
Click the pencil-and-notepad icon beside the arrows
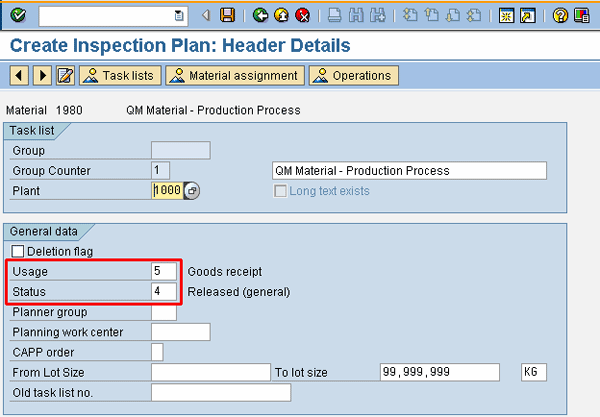(x=66, y=76)
